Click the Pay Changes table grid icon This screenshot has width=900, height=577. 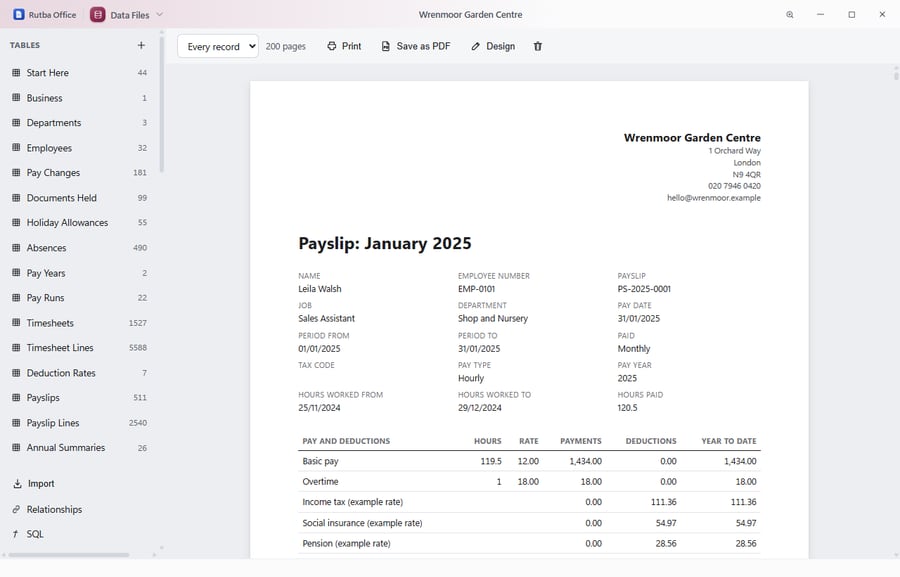[16, 173]
